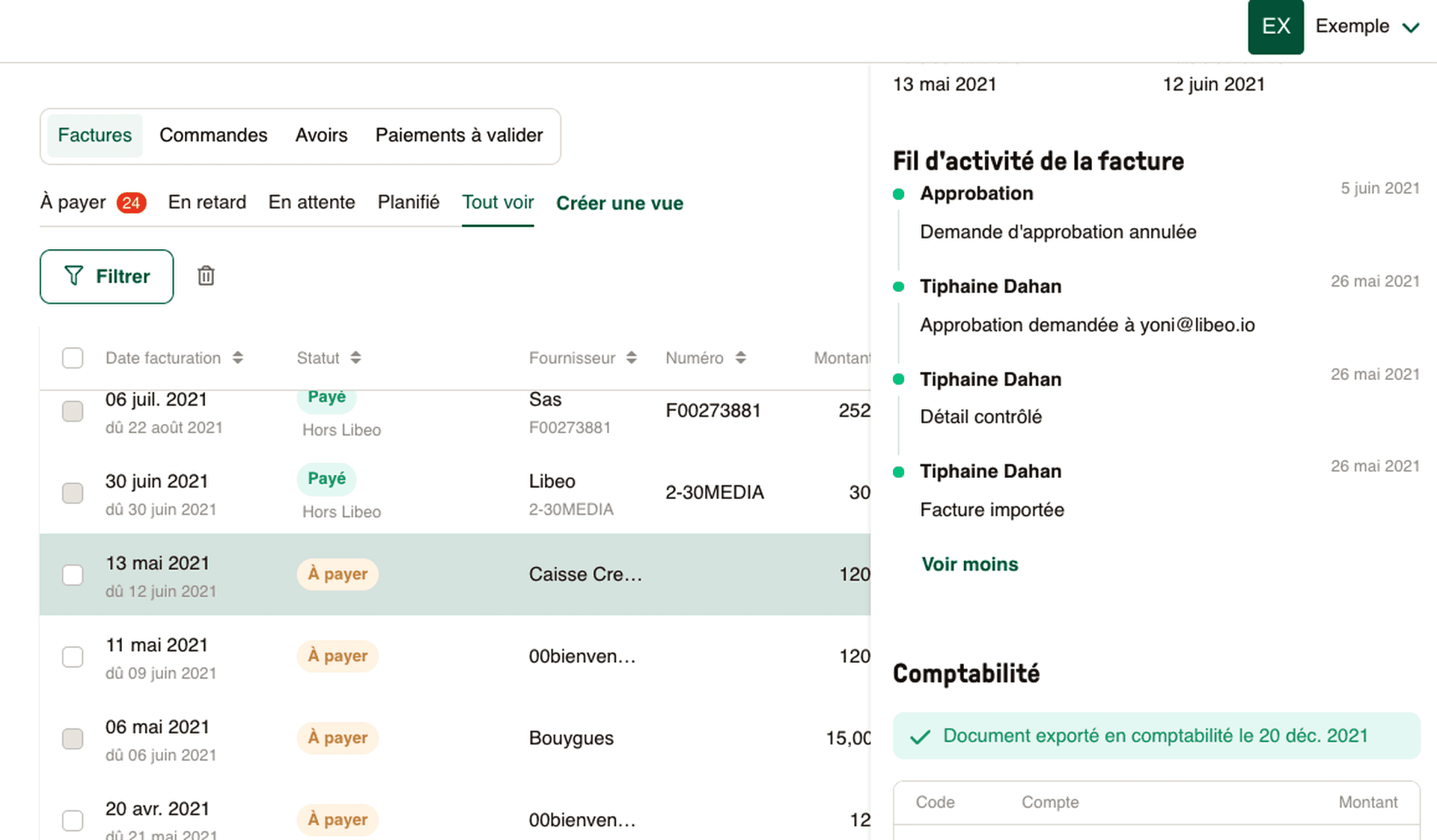
Task: Check the 30 juin 2021 Libeo invoice
Action: [73, 493]
